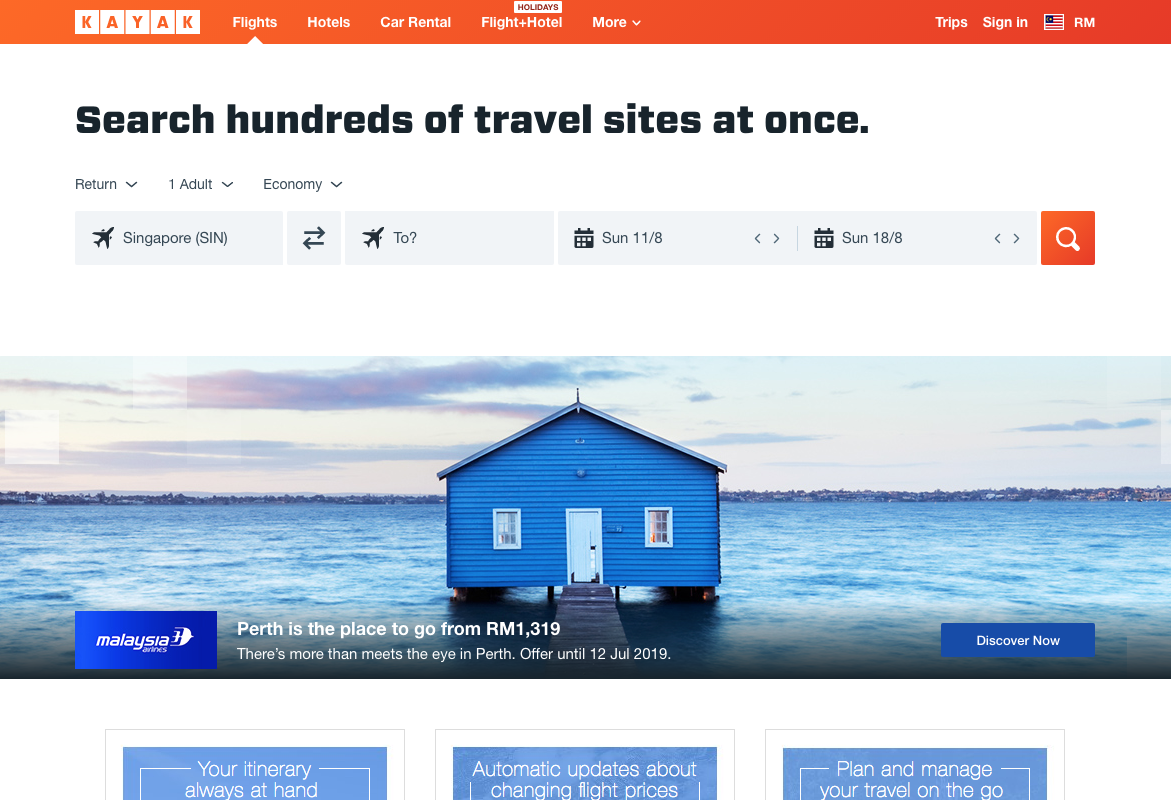
Task: Open the return date calendar icon
Action: point(823,238)
